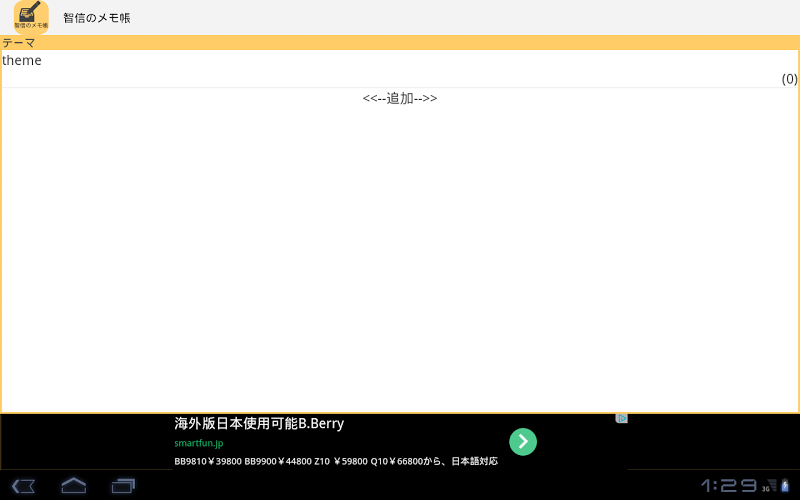Viewport: 800px width, 500px height.
Task: Open the recent apps icon
Action: (x=123, y=485)
